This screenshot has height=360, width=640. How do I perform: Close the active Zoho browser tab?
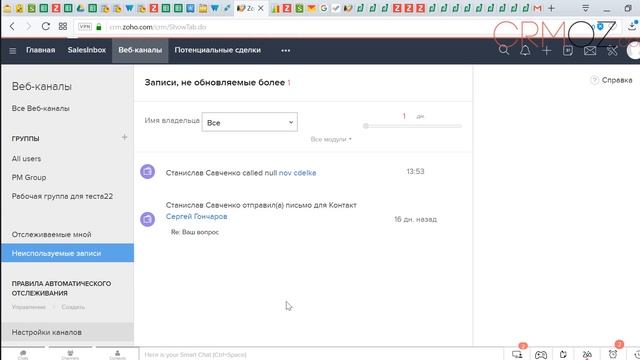click(261, 8)
